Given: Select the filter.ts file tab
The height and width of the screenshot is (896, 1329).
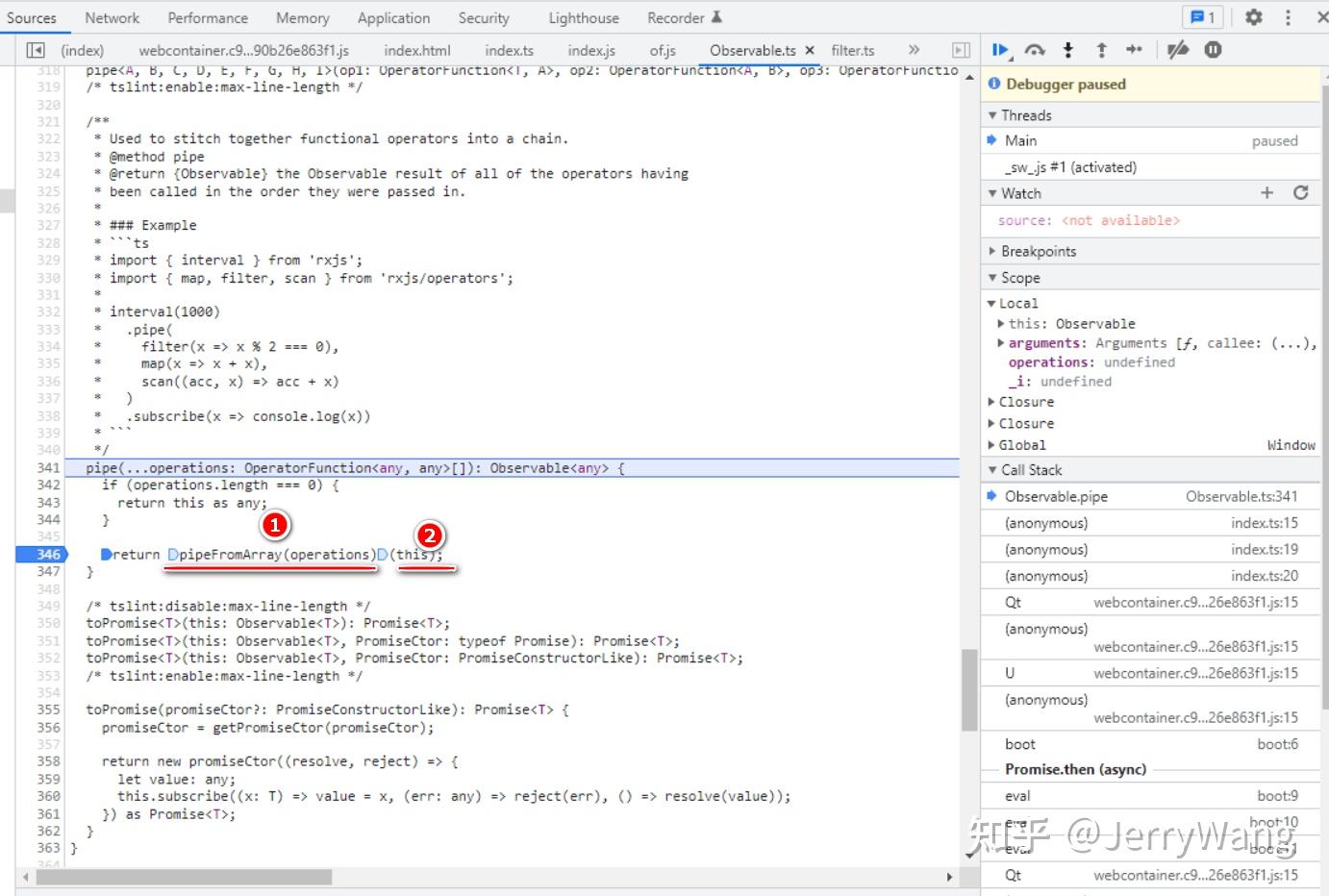Looking at the screenshot, I should tap(852, 50).
